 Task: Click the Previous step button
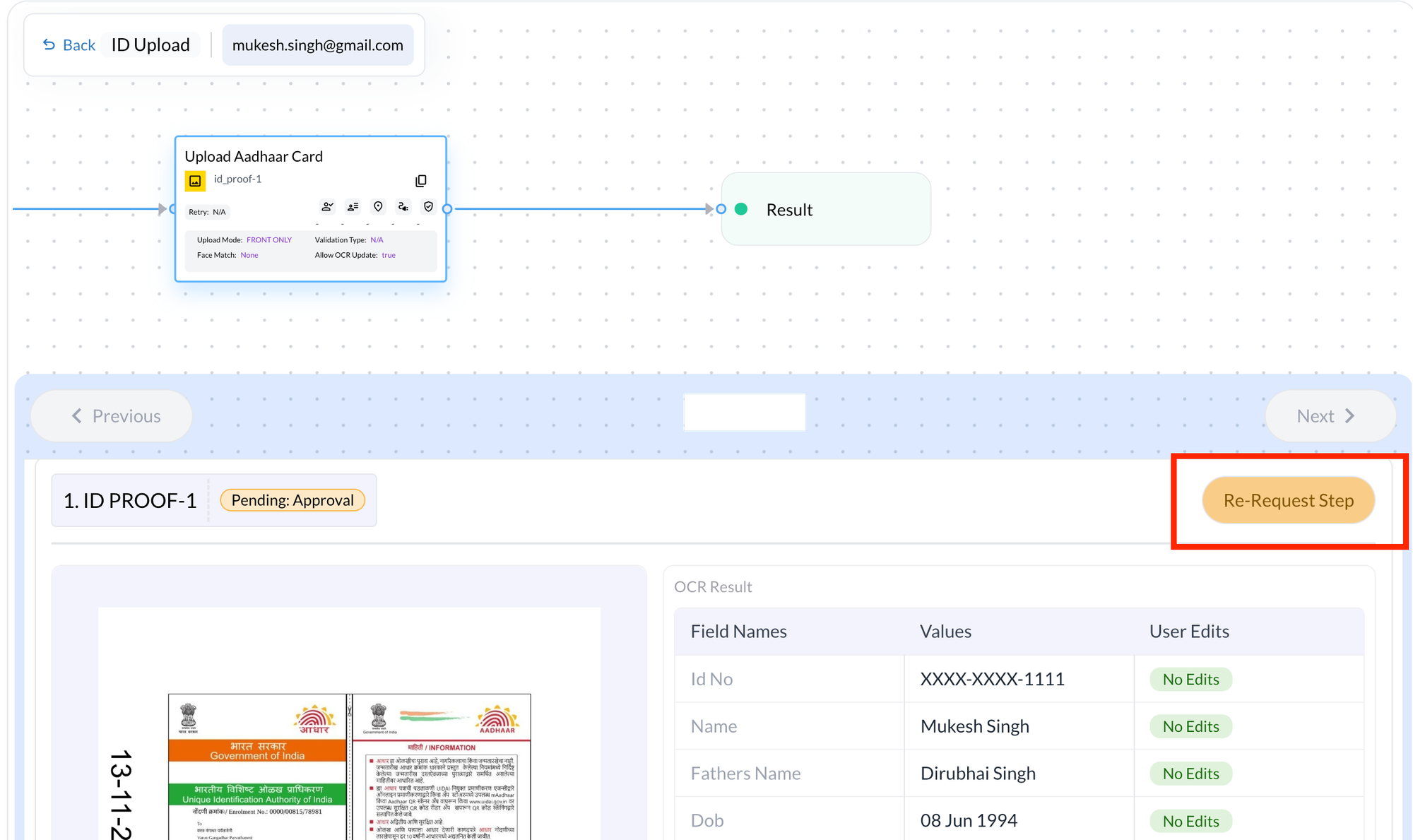point(112,416)
